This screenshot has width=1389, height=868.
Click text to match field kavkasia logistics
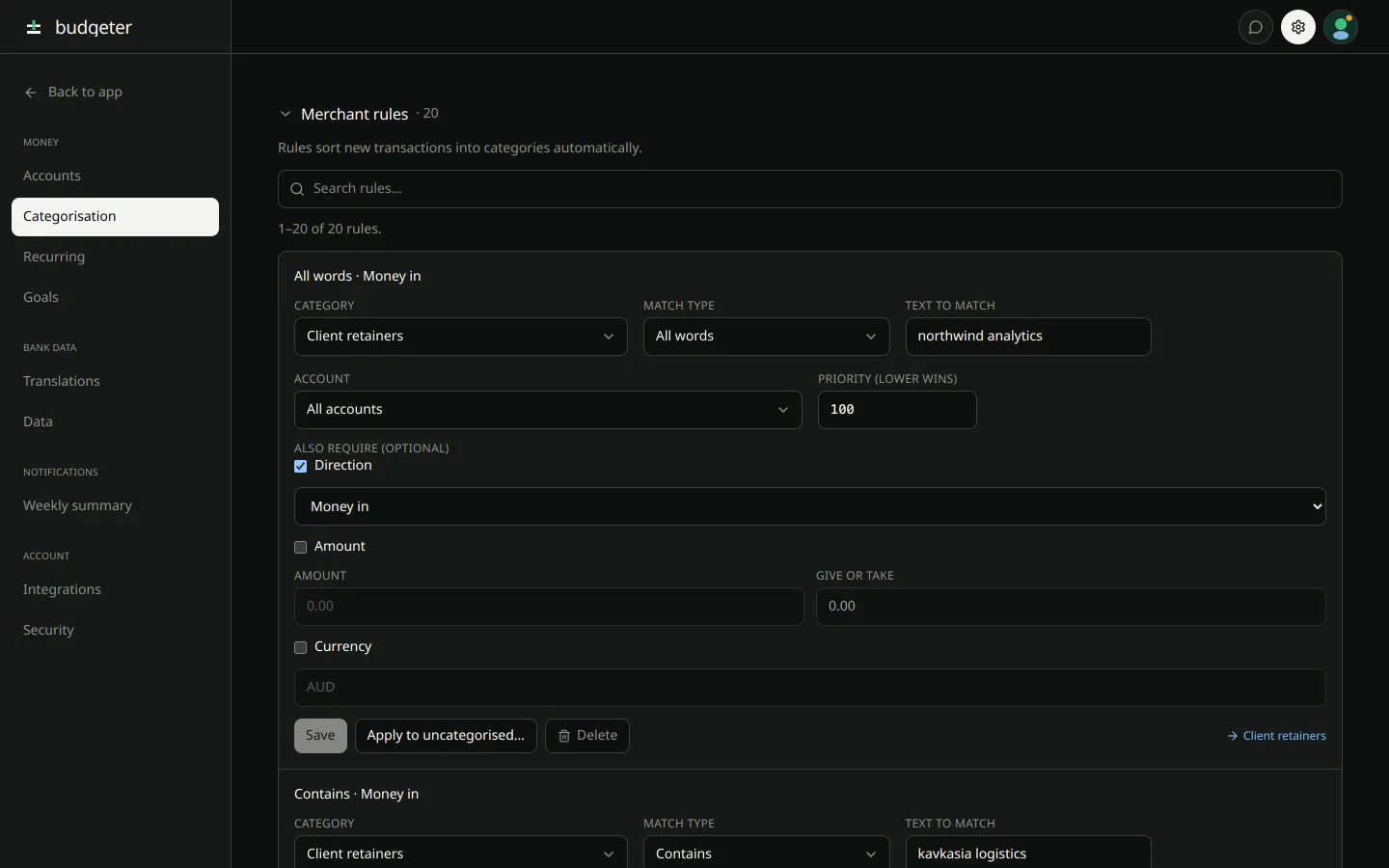point(1028,854)
